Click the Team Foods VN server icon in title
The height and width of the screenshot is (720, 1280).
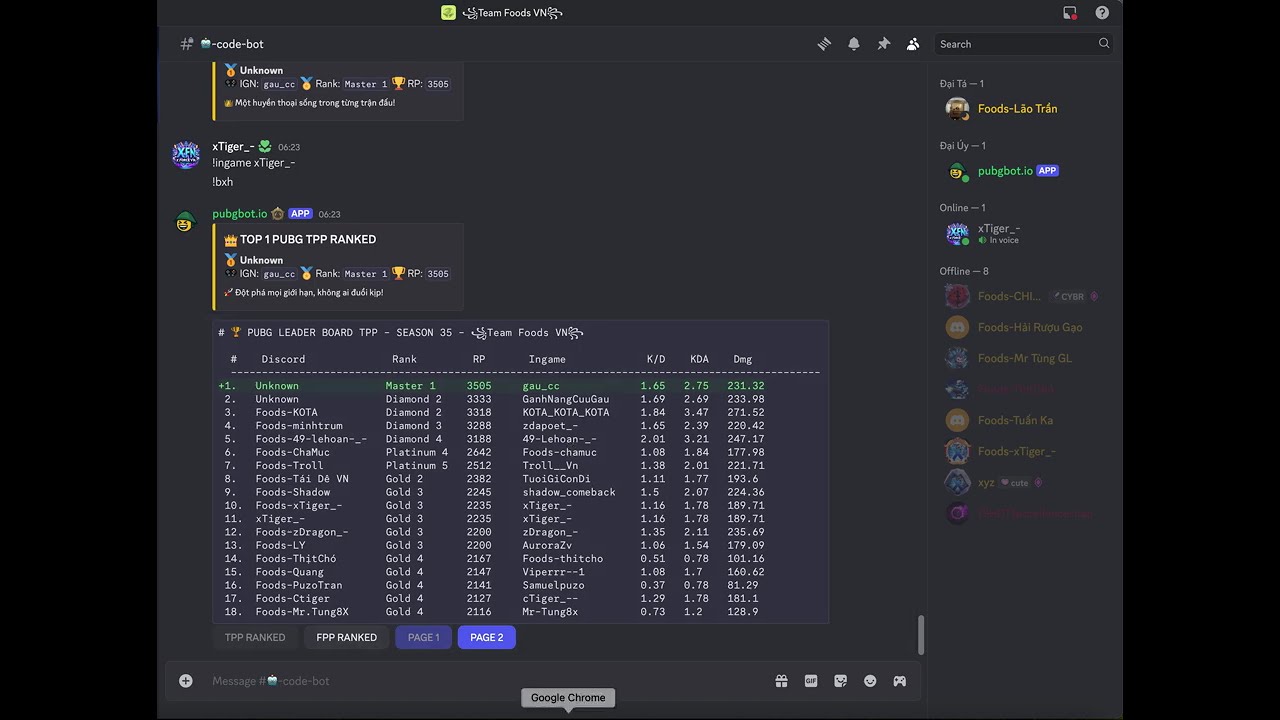pos(448,13)
